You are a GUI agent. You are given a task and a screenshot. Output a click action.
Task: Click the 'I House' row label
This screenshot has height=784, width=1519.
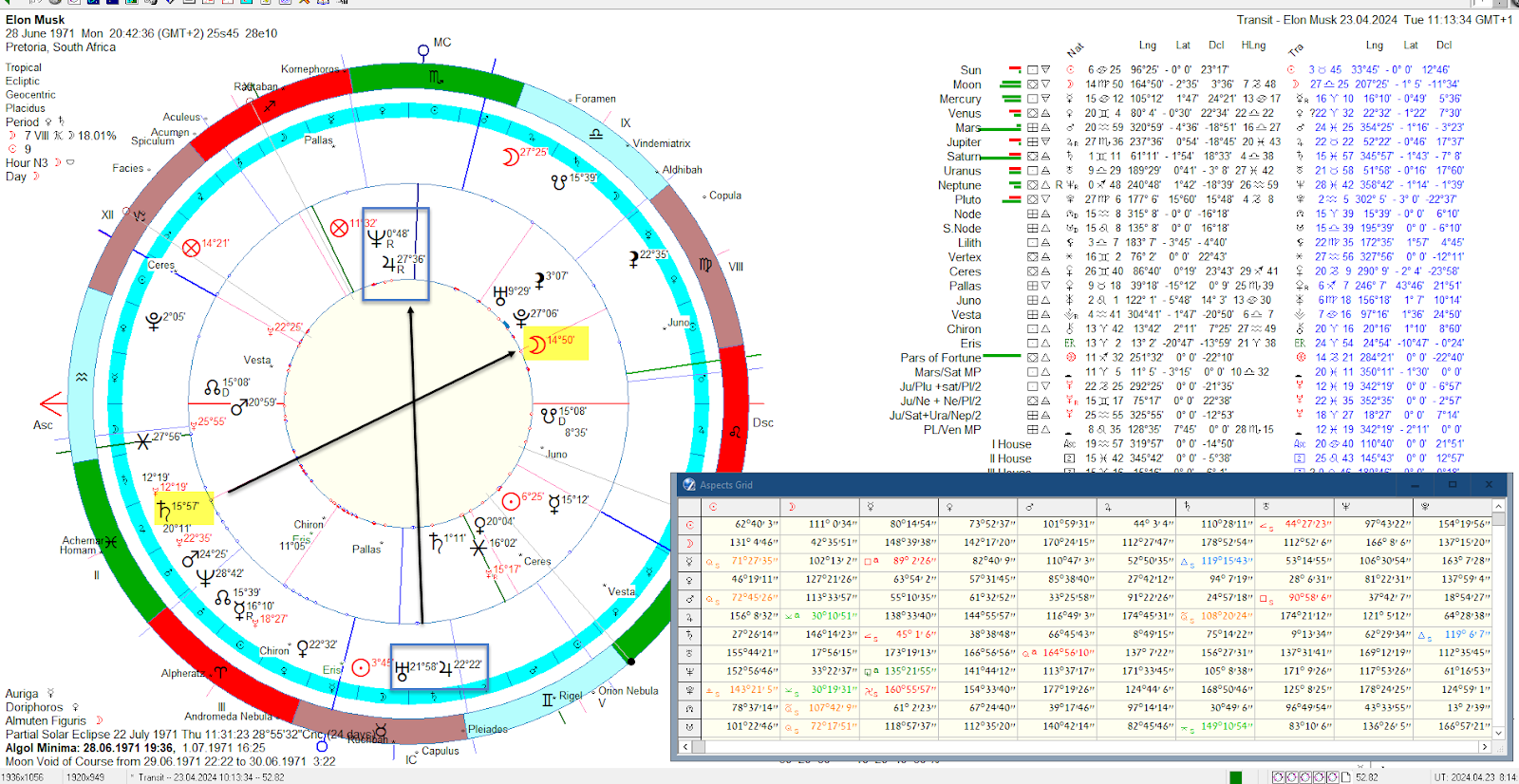tap(1012, 444)
